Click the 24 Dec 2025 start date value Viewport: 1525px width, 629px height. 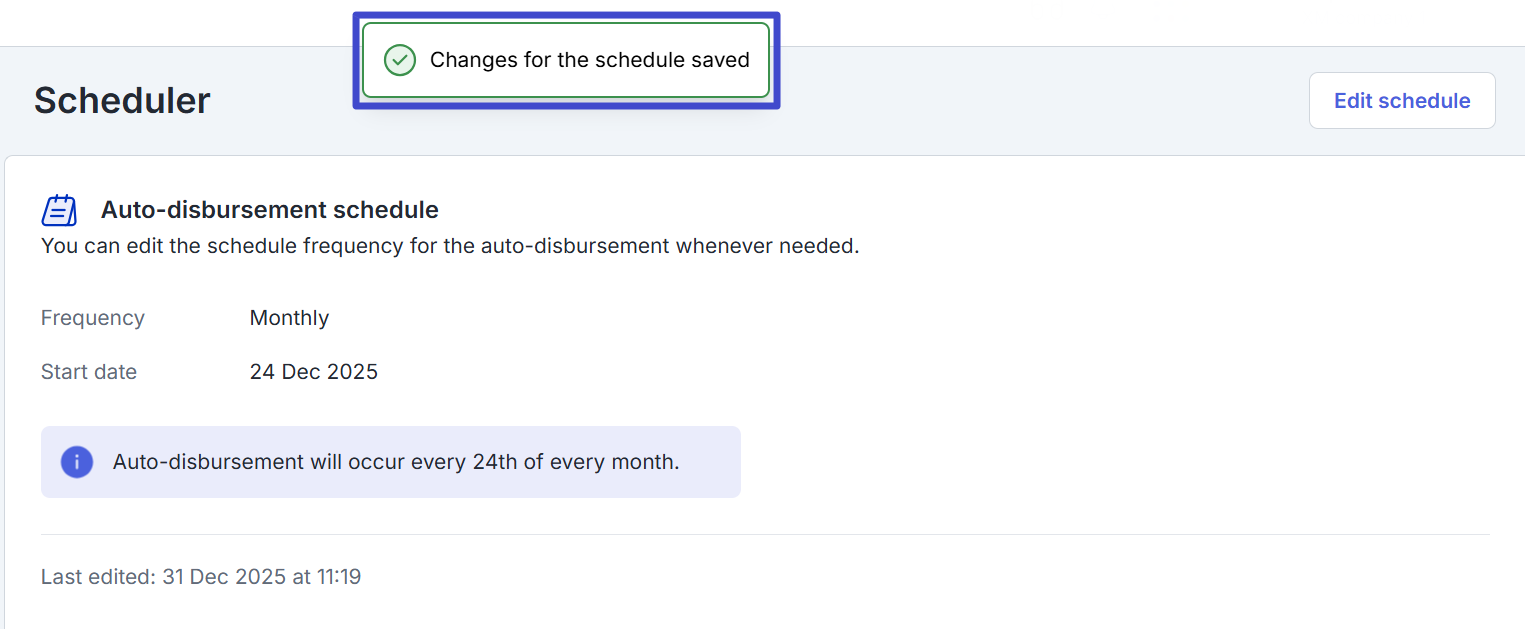click(314, 372)
